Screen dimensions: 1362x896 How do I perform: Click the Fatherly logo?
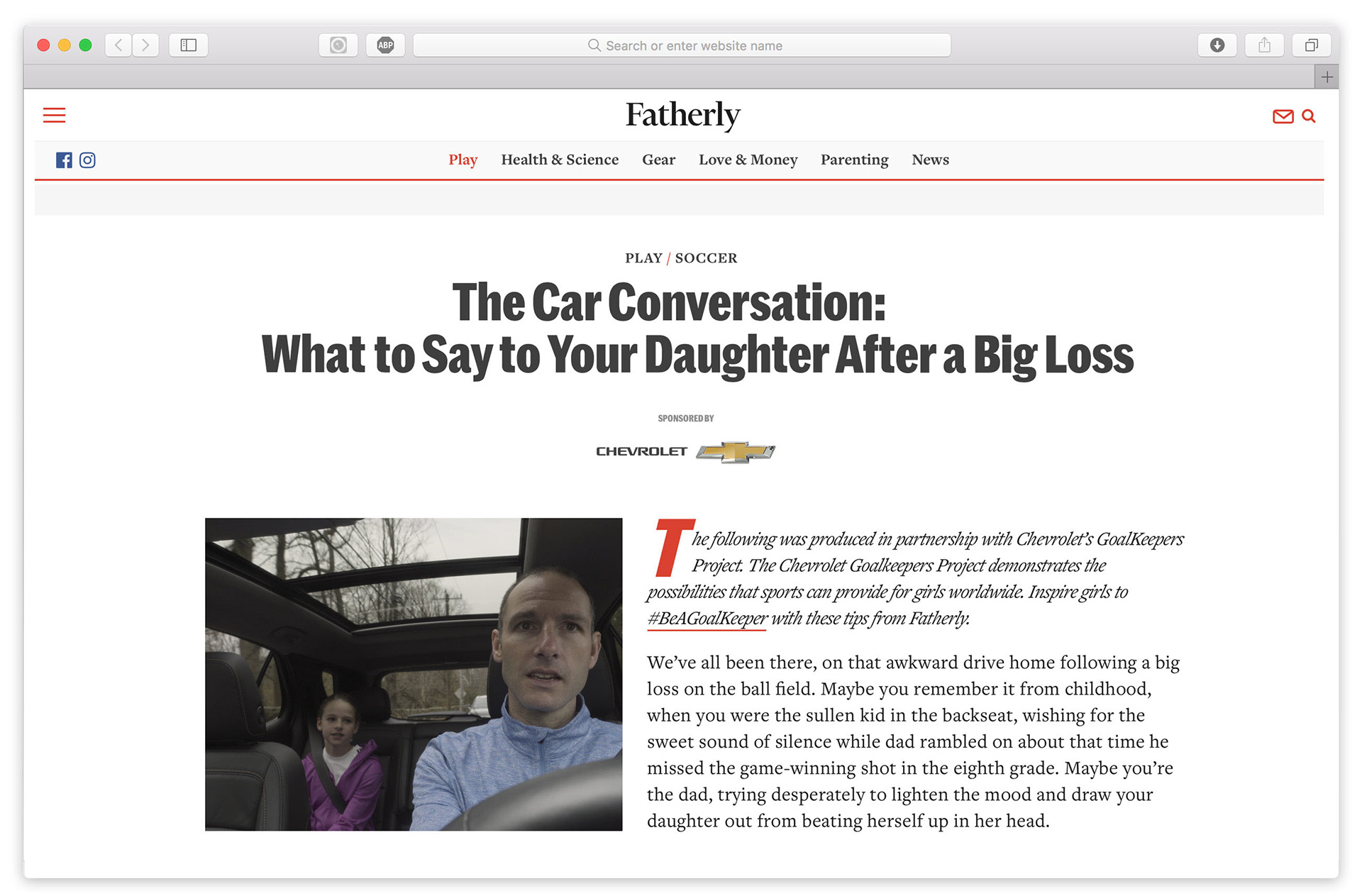[x=682, y=116]
